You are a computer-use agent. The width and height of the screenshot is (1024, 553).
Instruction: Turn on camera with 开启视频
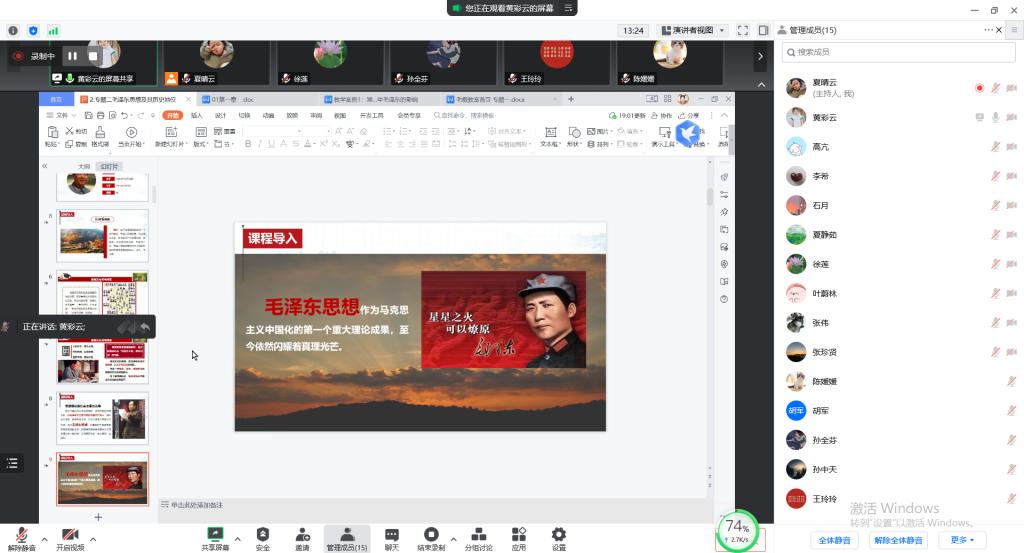click(70, 535)
